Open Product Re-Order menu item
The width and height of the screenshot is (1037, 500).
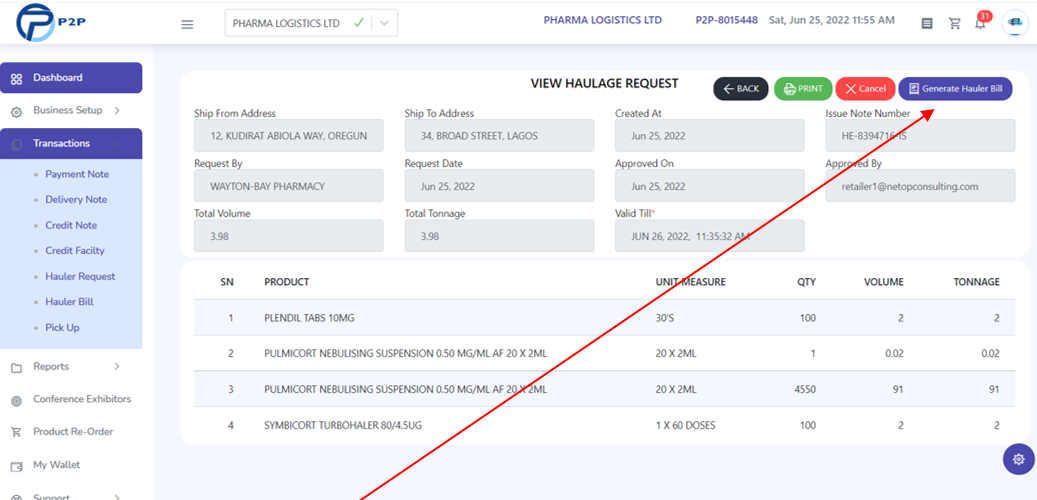pyautogui.click(x=73, y=431)
